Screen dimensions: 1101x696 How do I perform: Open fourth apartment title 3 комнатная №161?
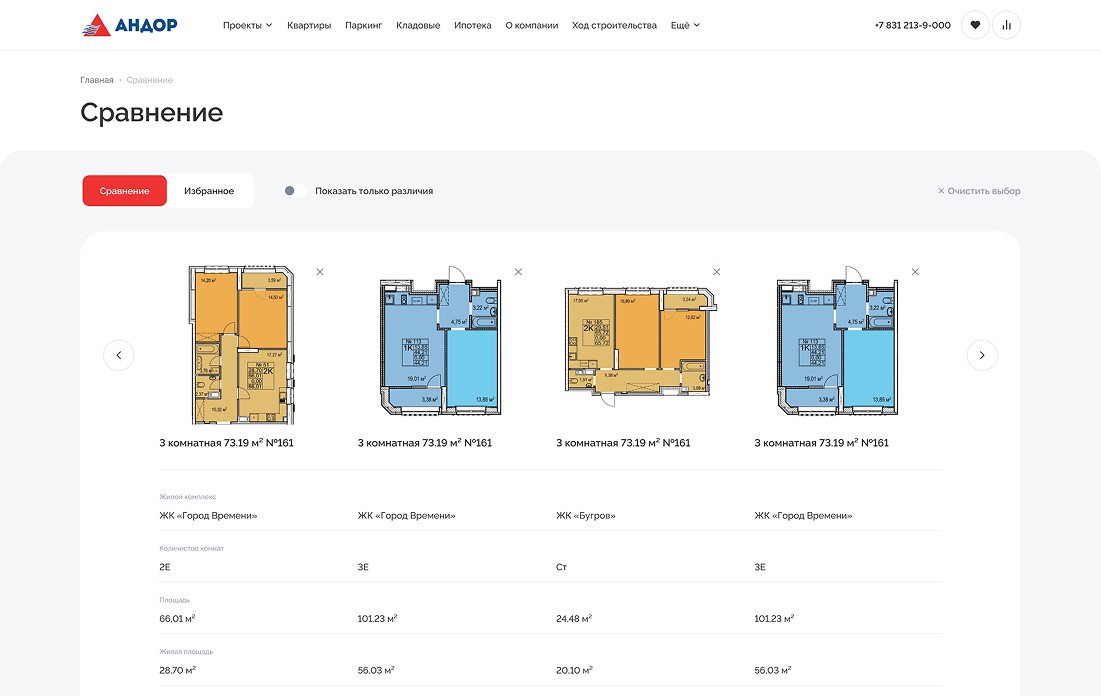pyautogui.click(x=822, y=443)
